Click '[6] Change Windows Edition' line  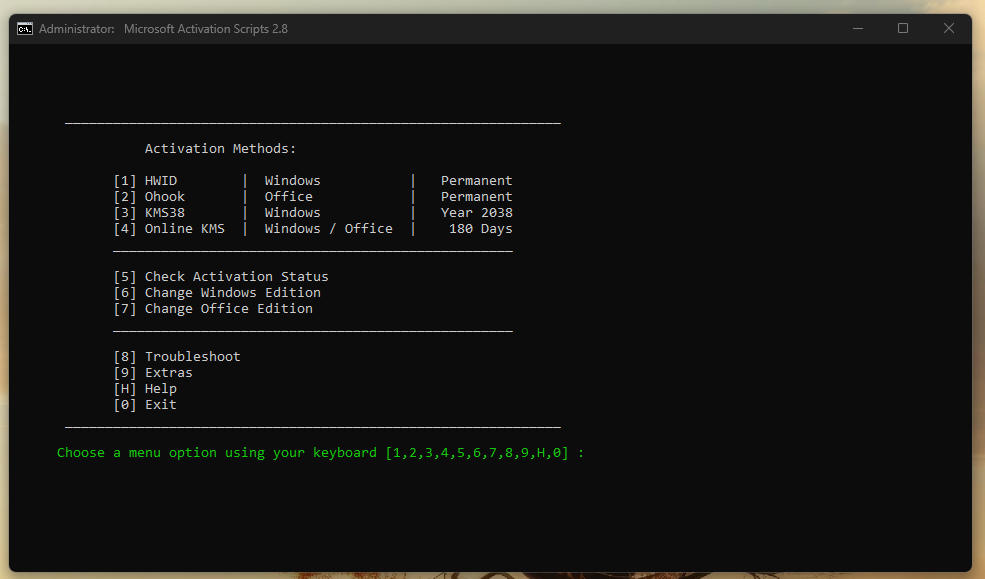217,293
